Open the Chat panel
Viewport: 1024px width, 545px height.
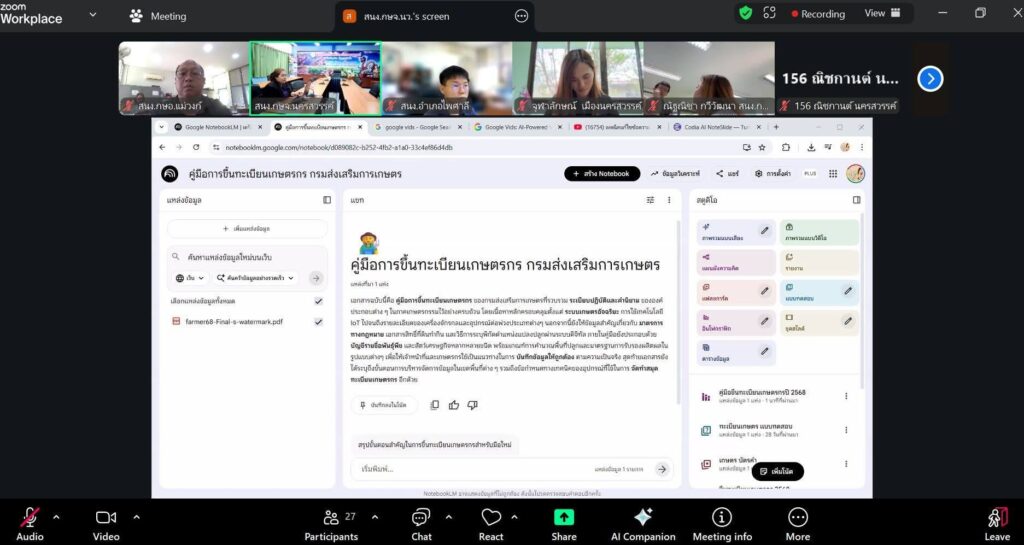coord(421,517)
